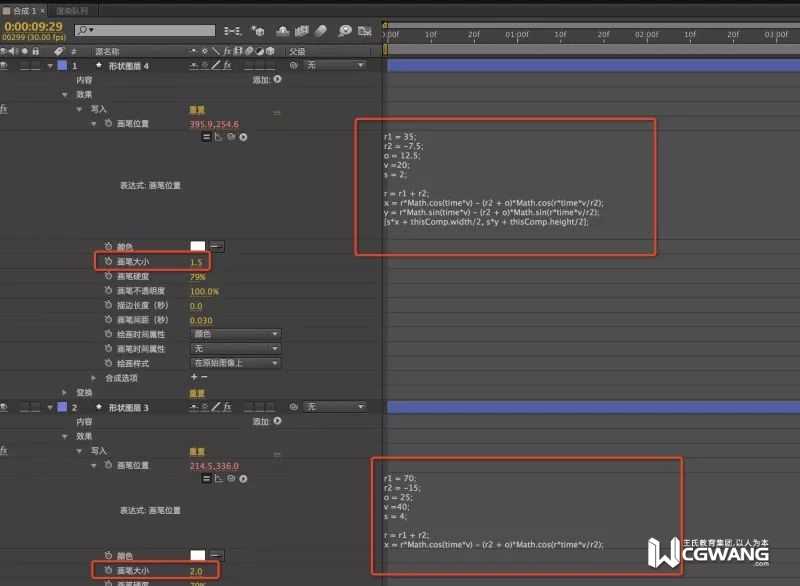Enable the motion blur toolbar icon
Image resolution: width=800 pixels, height=586 pixels.
pyautogui.click(x=321, y=31)
